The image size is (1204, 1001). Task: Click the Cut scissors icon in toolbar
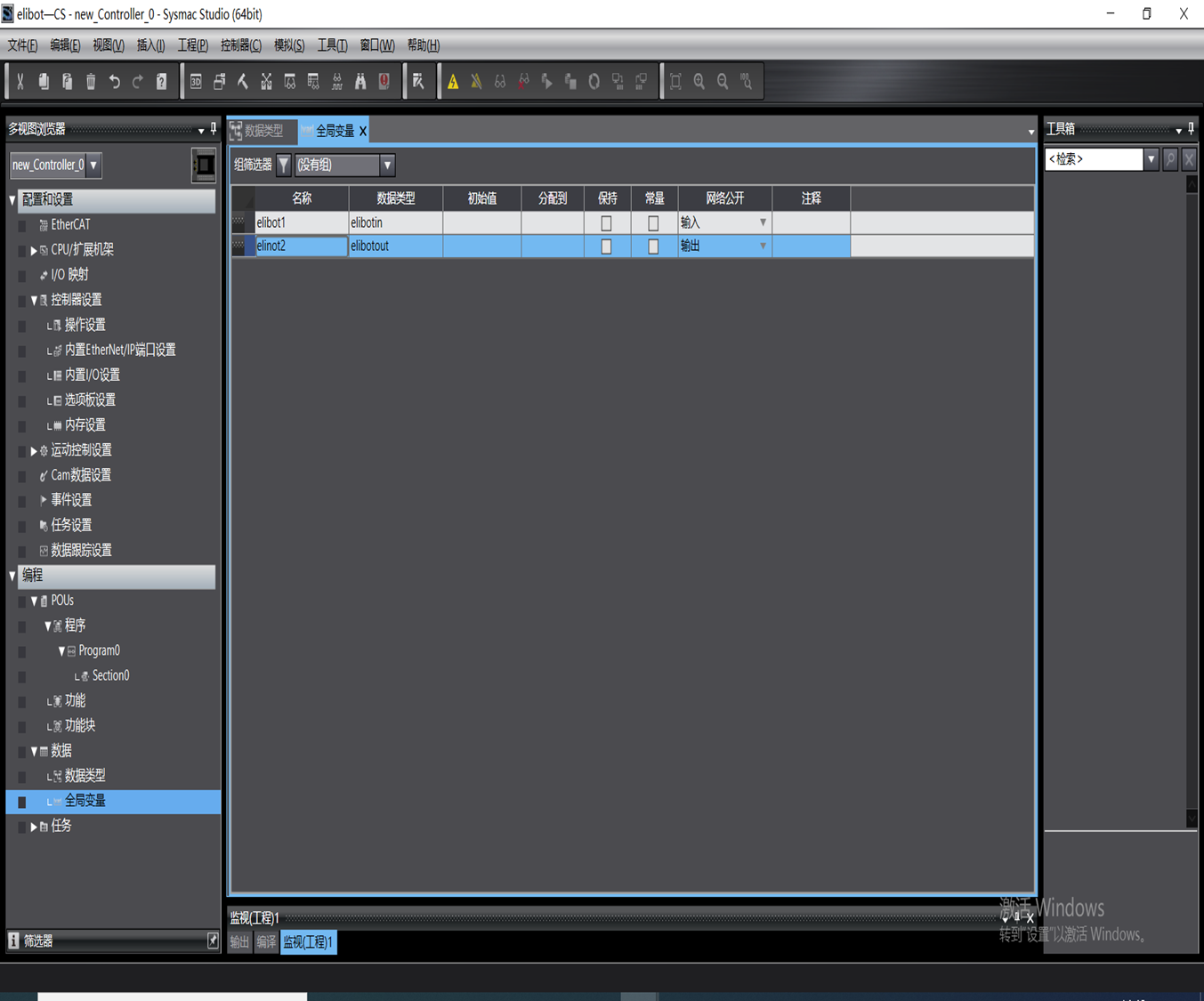[20, 82]
